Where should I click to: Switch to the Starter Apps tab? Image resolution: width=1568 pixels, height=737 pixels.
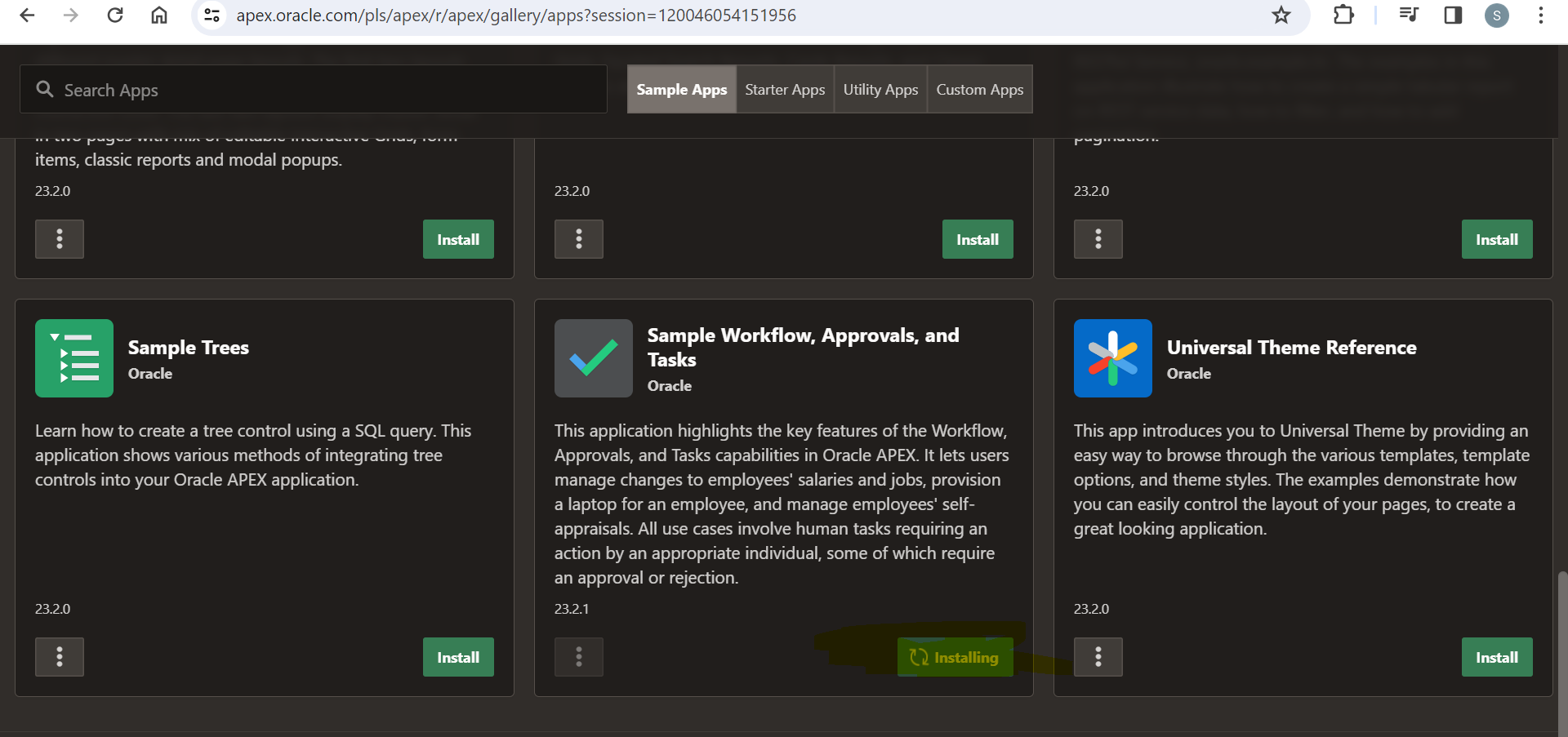pyautogui.click(x=784, y=89)
